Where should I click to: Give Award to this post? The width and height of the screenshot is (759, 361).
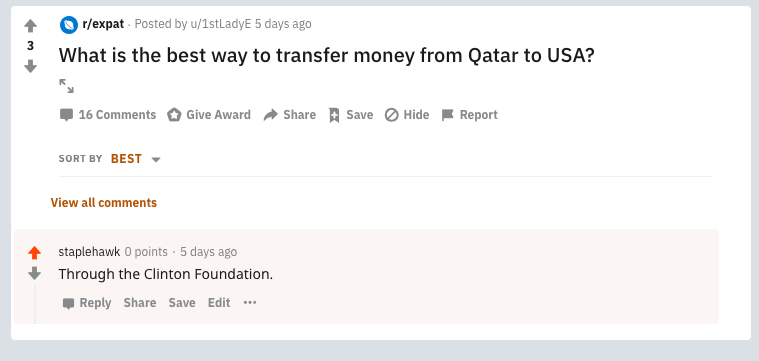[x=209, y=115]
